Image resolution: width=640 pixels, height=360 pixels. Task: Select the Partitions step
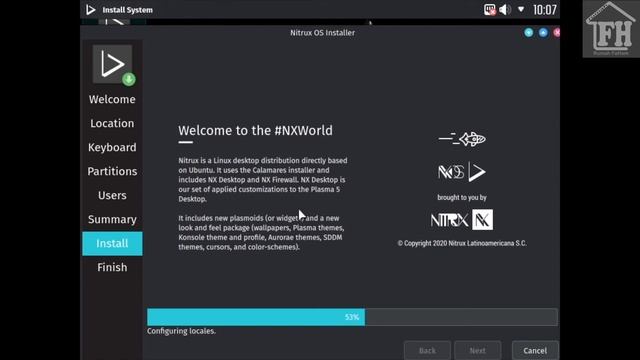coord(112,171)
